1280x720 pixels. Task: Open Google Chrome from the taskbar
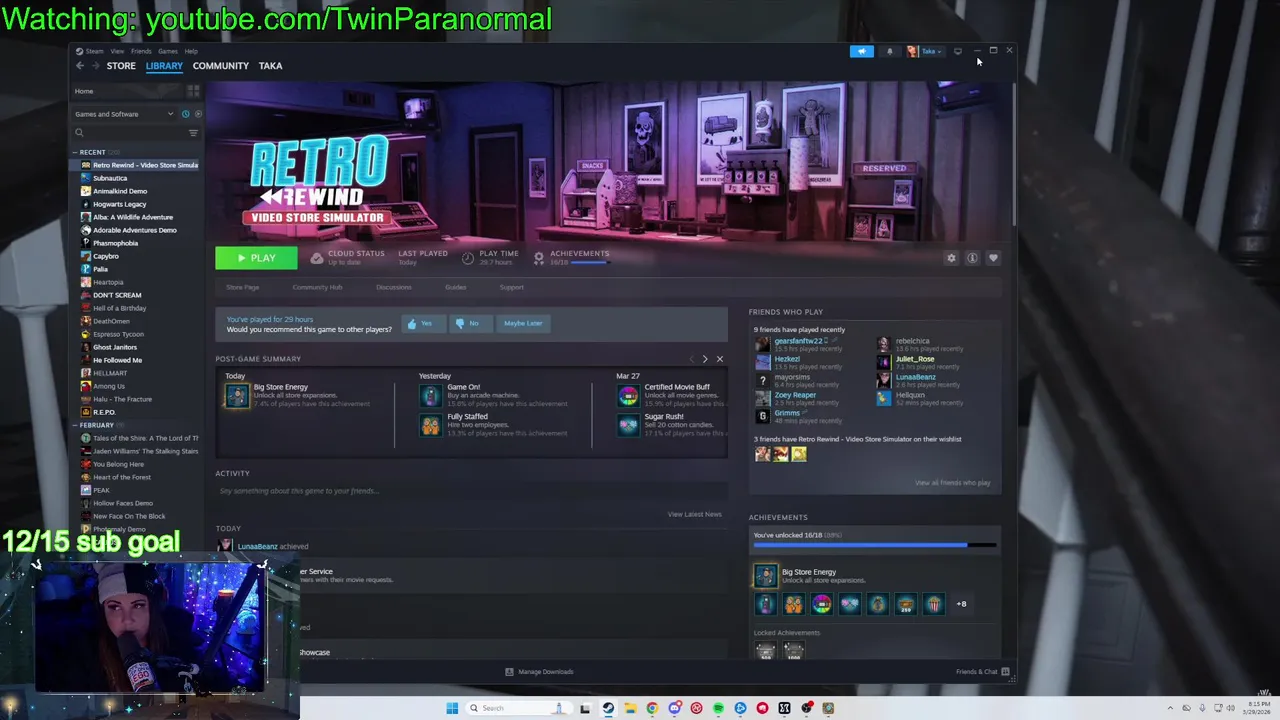click(x=652, y=708)
